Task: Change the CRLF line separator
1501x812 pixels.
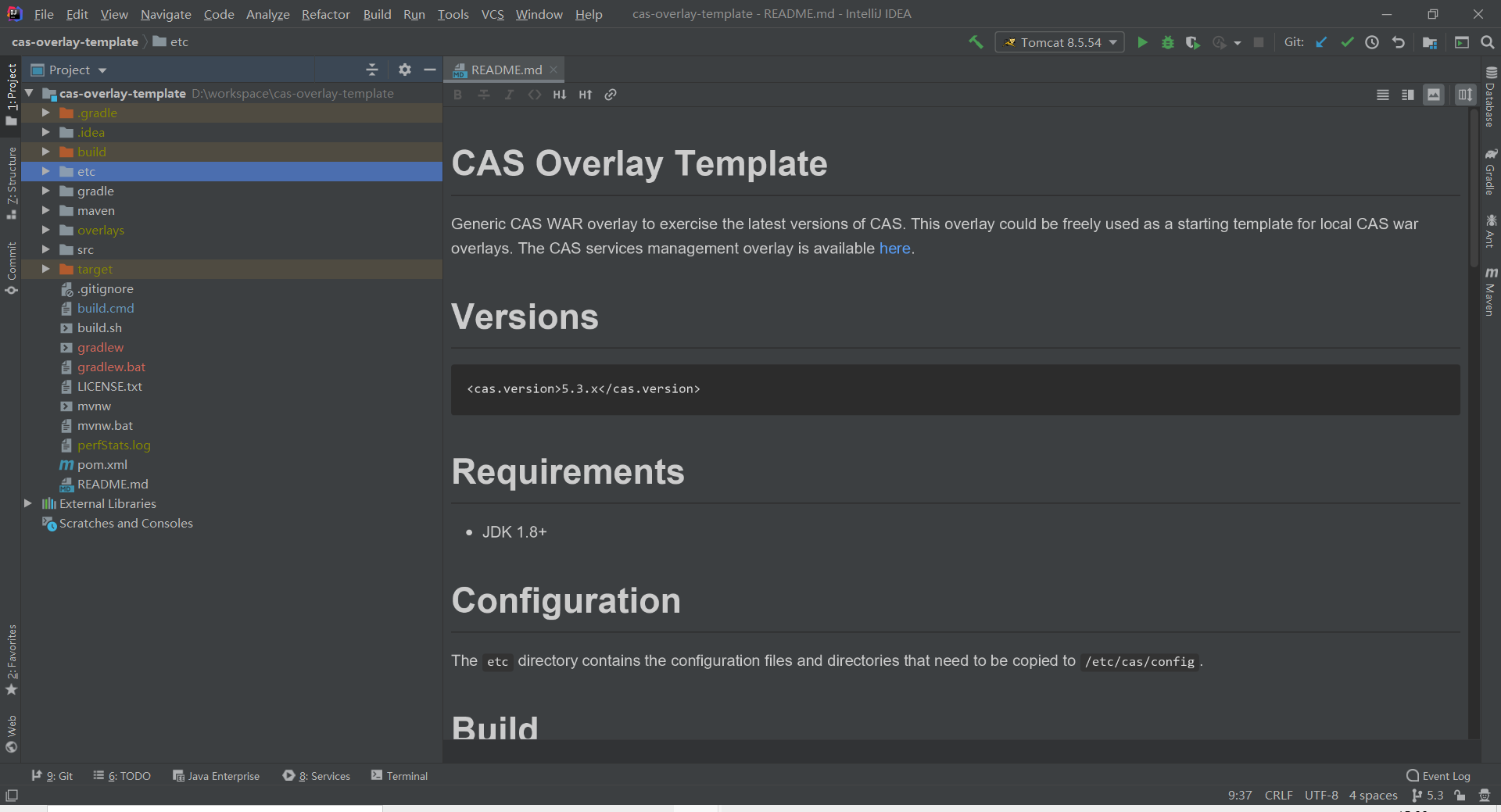Action: (1278, 796)
